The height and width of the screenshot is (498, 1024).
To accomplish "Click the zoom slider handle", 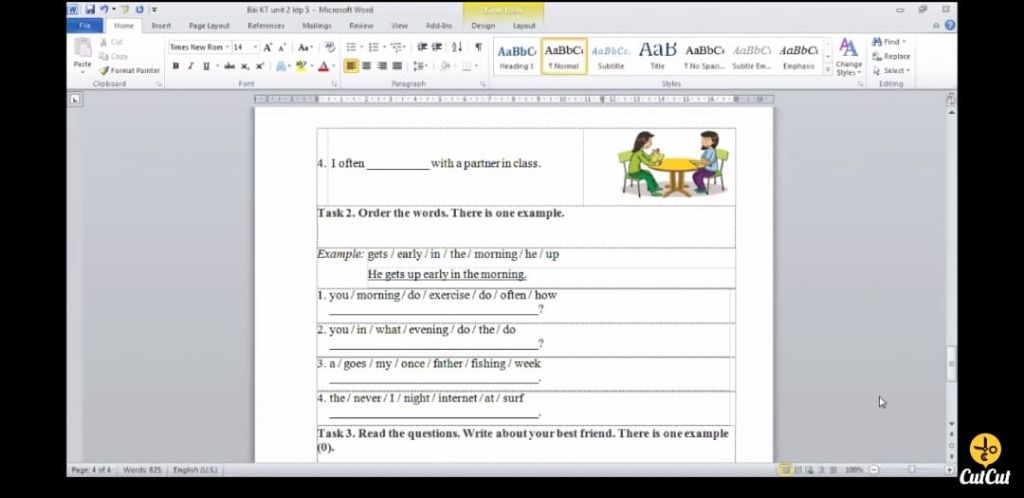I will pos(912,469).
